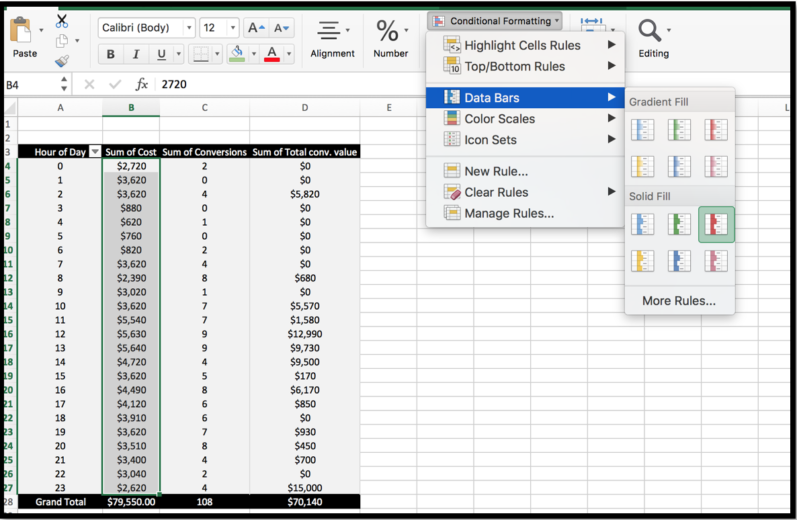Select the green solid fill data bar
This screenshot has width=797, height=520.
[679, 224]
